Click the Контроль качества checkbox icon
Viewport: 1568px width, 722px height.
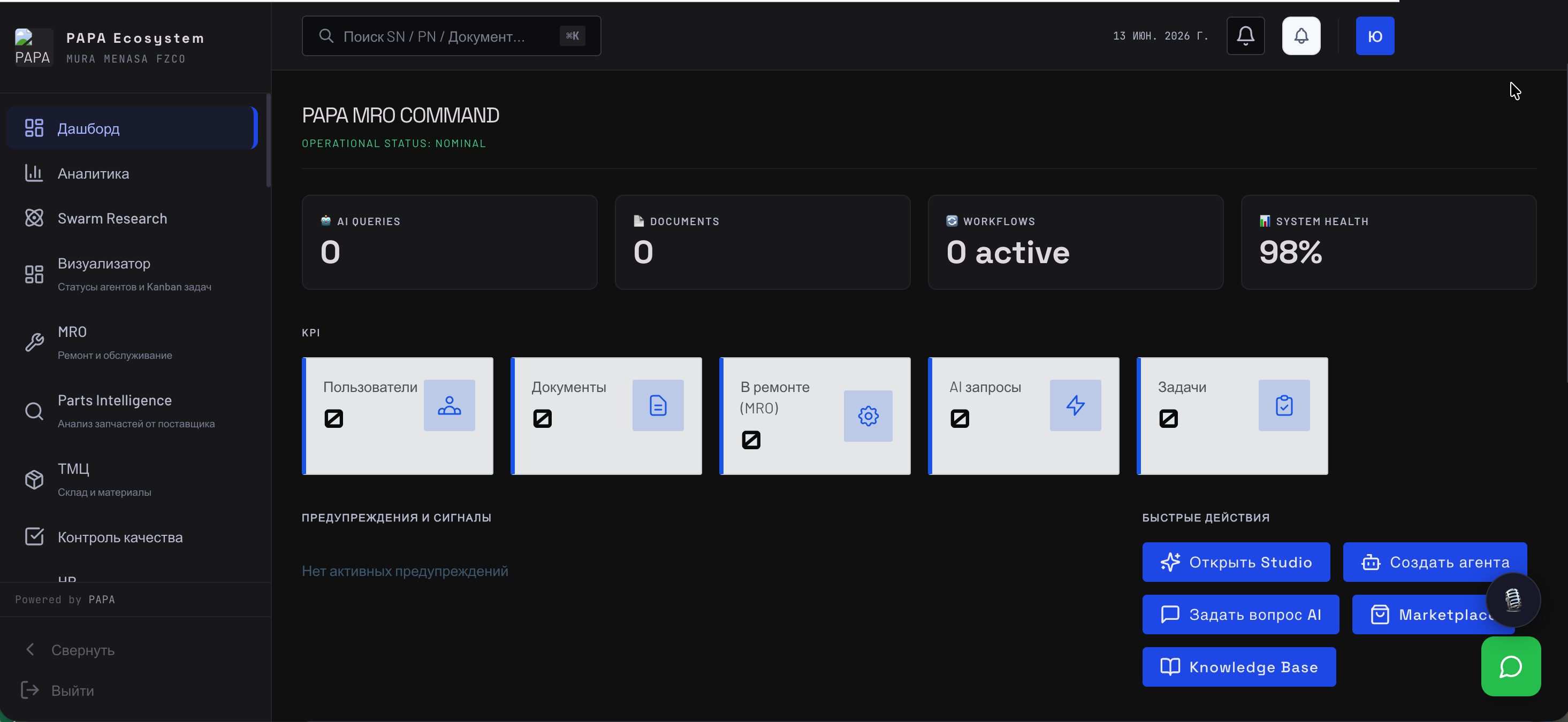click(x=34, y=536)
